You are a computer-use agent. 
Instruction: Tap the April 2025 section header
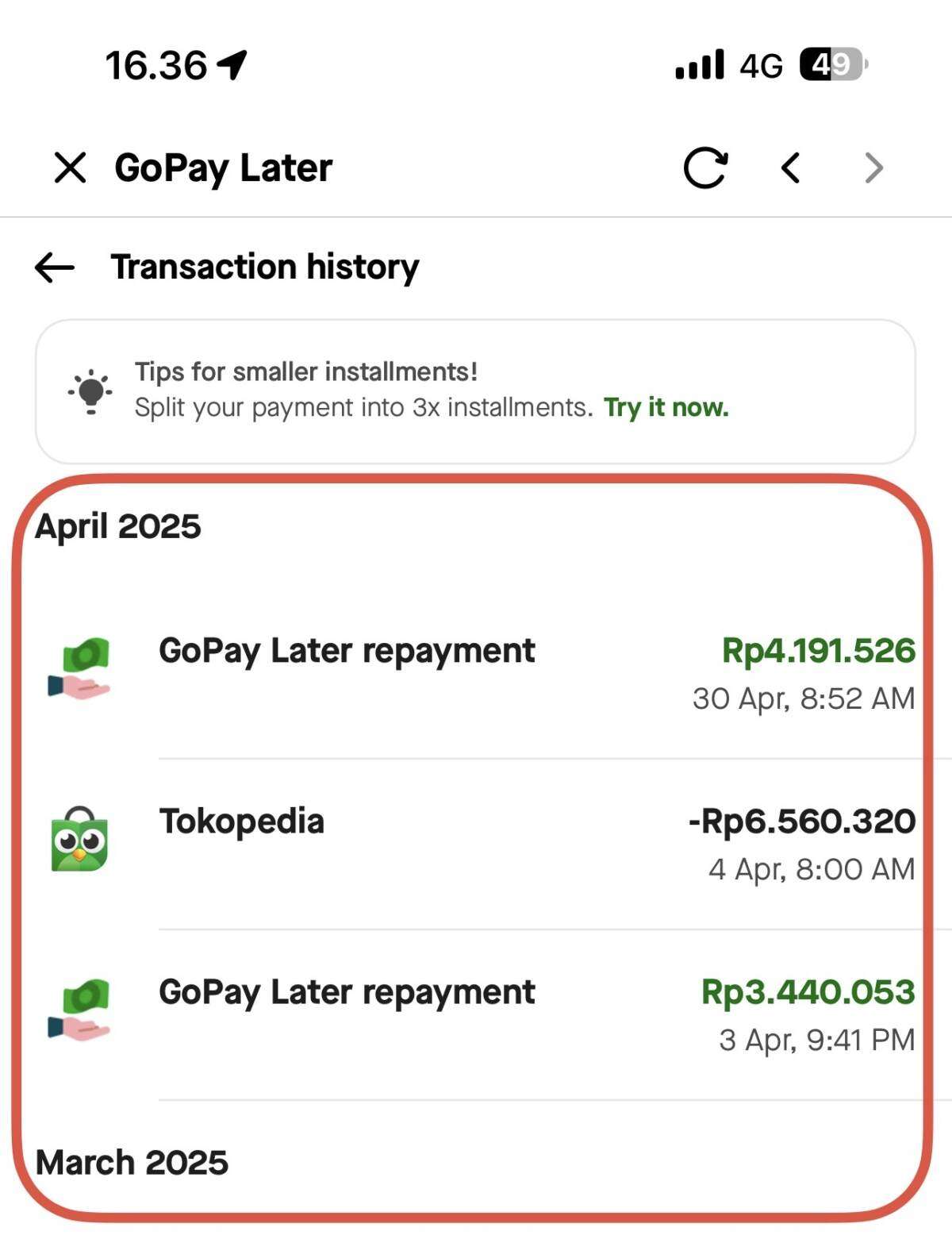118,527
